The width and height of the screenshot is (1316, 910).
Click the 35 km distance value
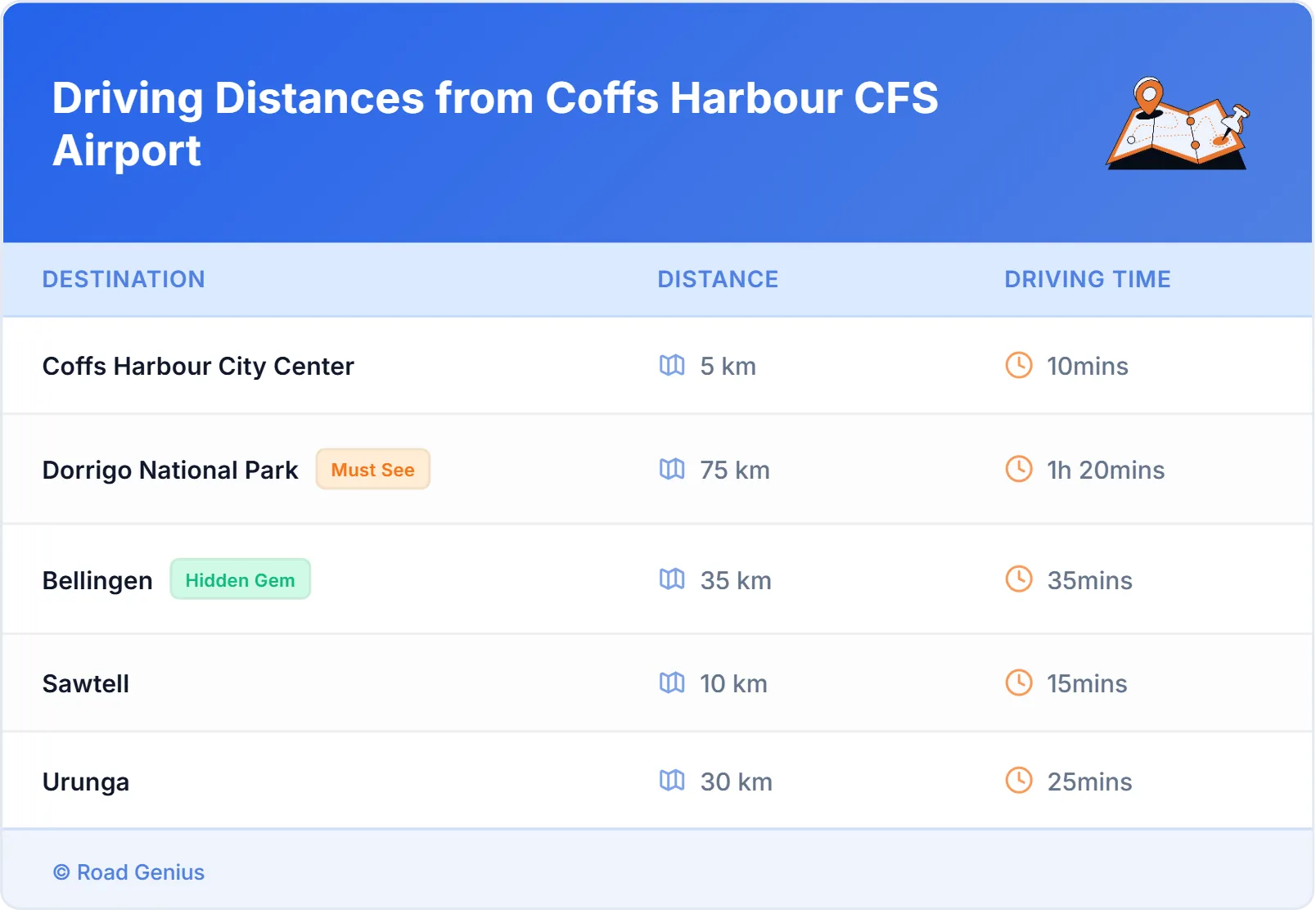(x=736, y=580)
